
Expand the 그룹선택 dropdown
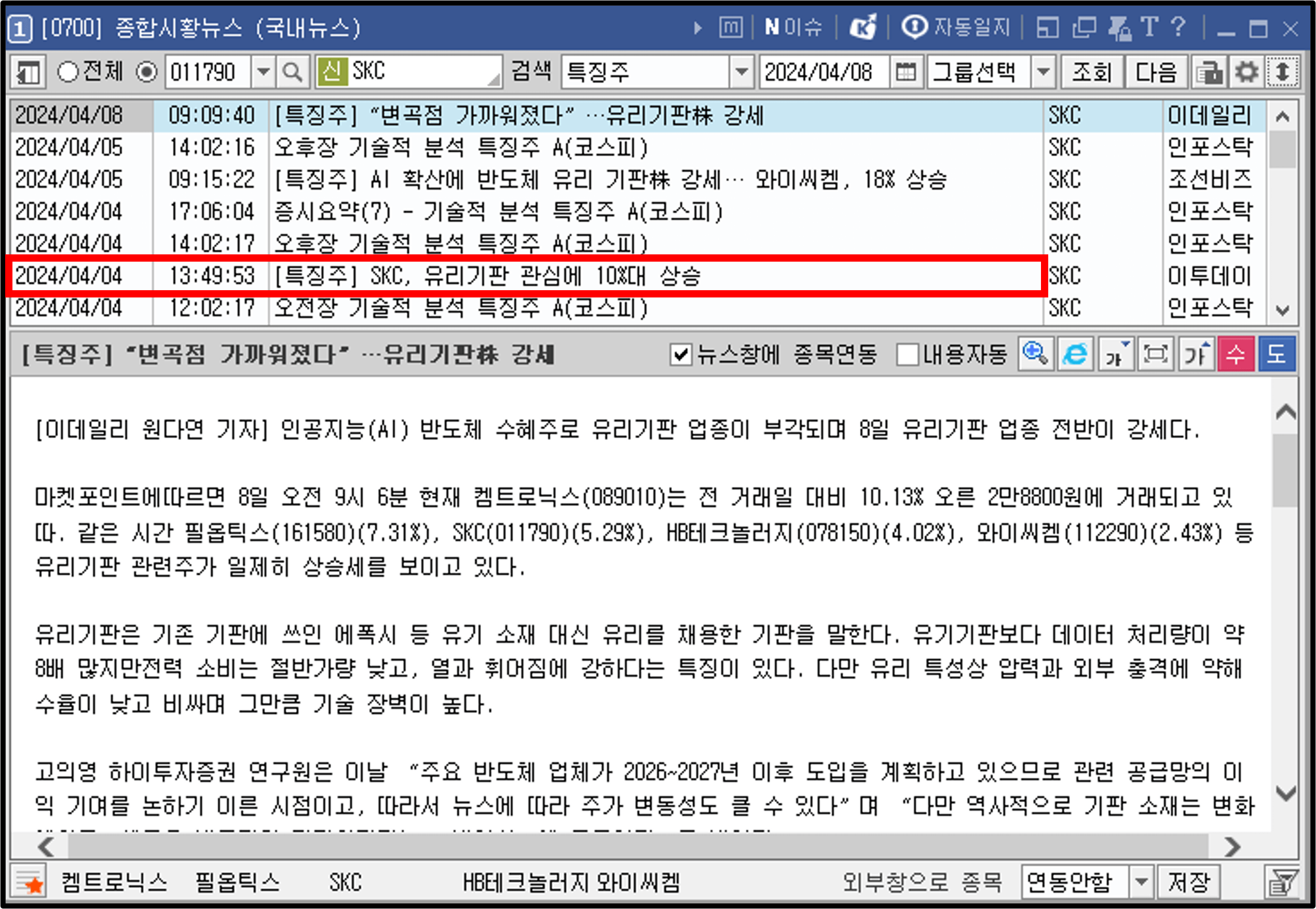[x=1045, y=71]
